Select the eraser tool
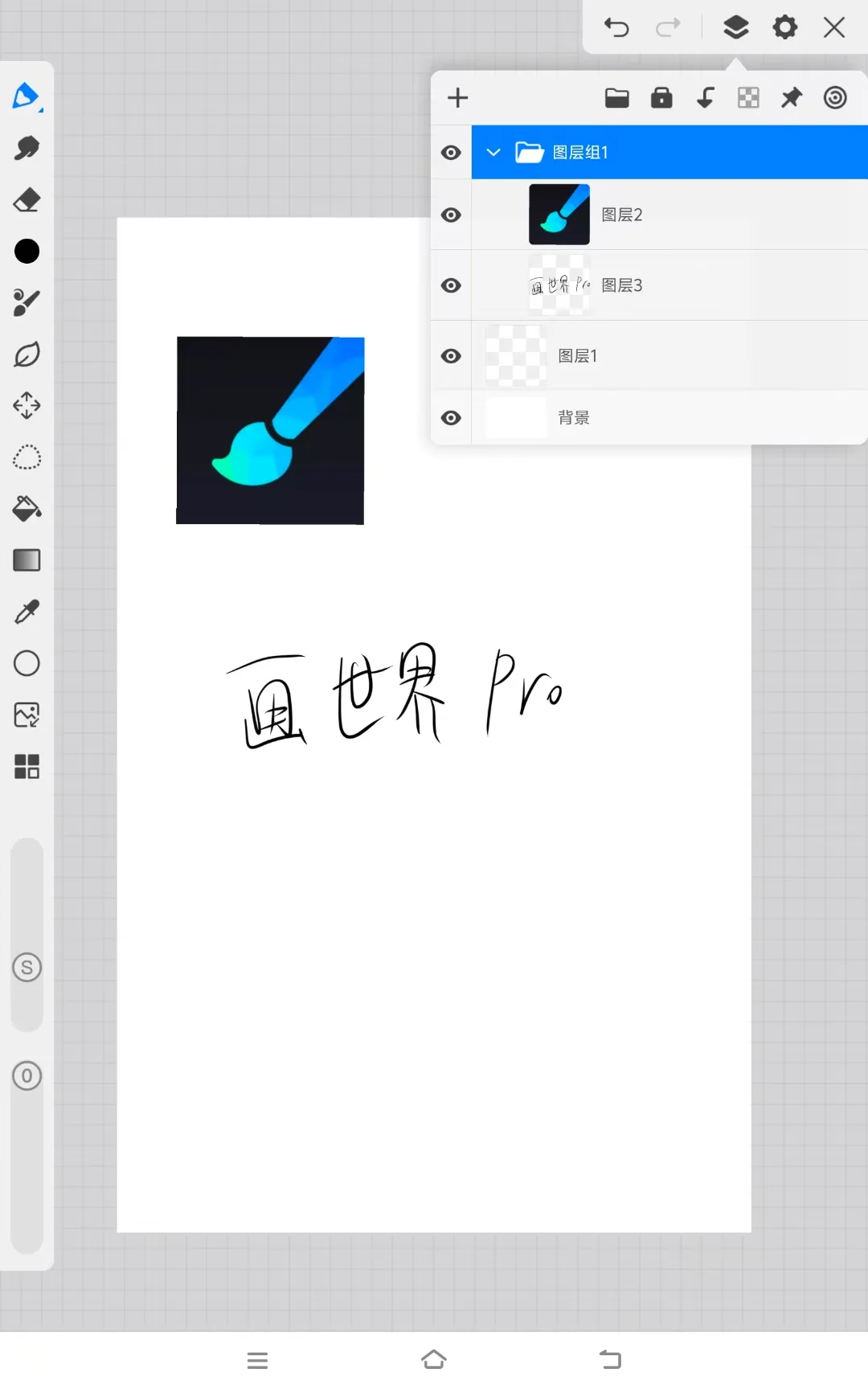Image resolution: width=868 pixels, height=1389 pixels. pos(27,199)
